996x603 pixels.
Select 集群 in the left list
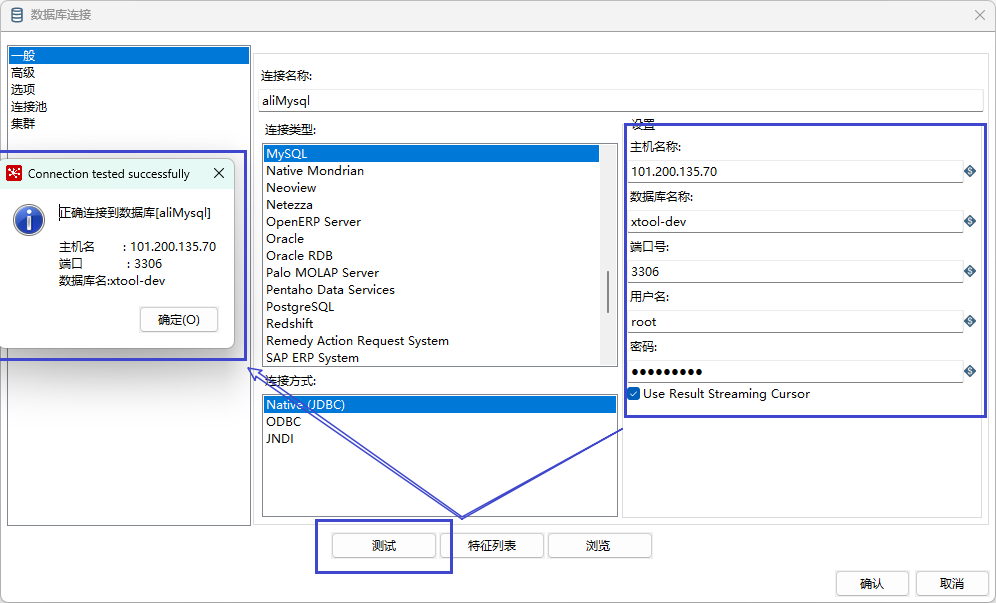coord(23,123)
